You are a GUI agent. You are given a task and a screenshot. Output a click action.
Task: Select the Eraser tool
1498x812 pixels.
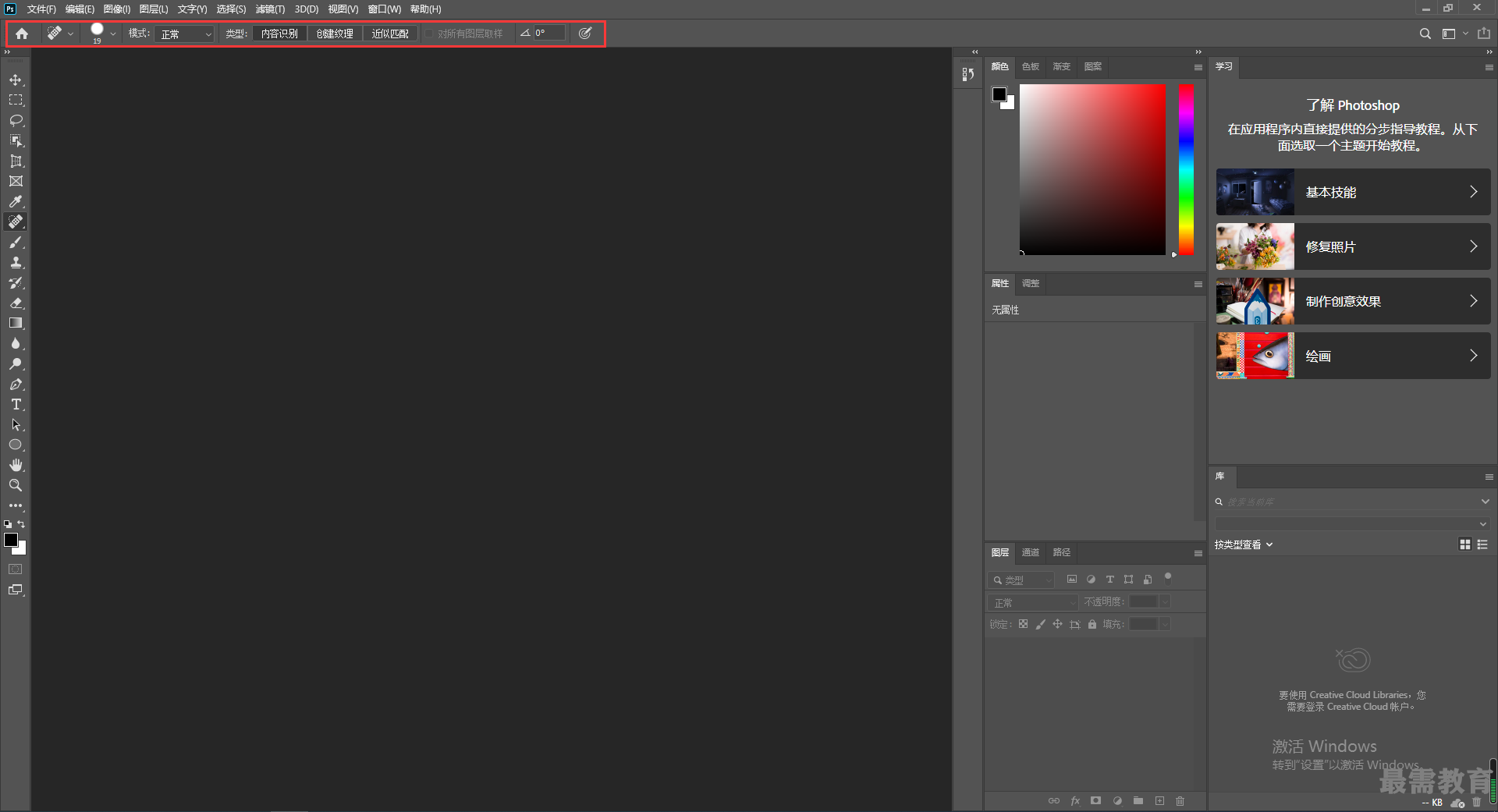(x=16, y=303)
